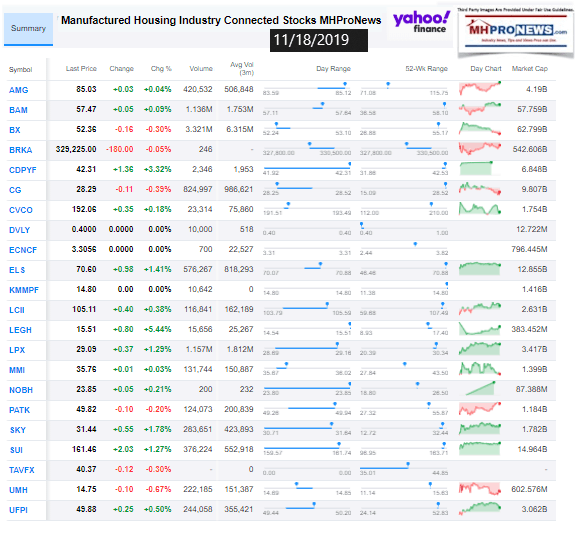Screen dimensions: 575x540
Task: Sort by the Avg Vol (3m) header
Action: [x=242, y=69]
